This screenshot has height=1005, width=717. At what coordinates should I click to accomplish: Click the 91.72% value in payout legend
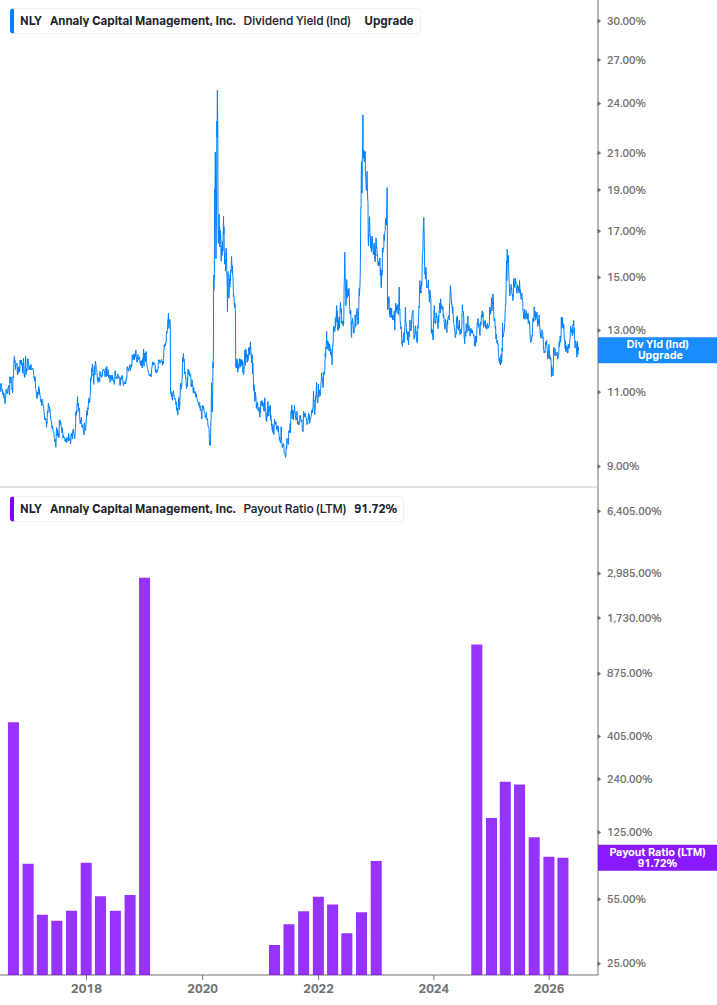(375, 509)
